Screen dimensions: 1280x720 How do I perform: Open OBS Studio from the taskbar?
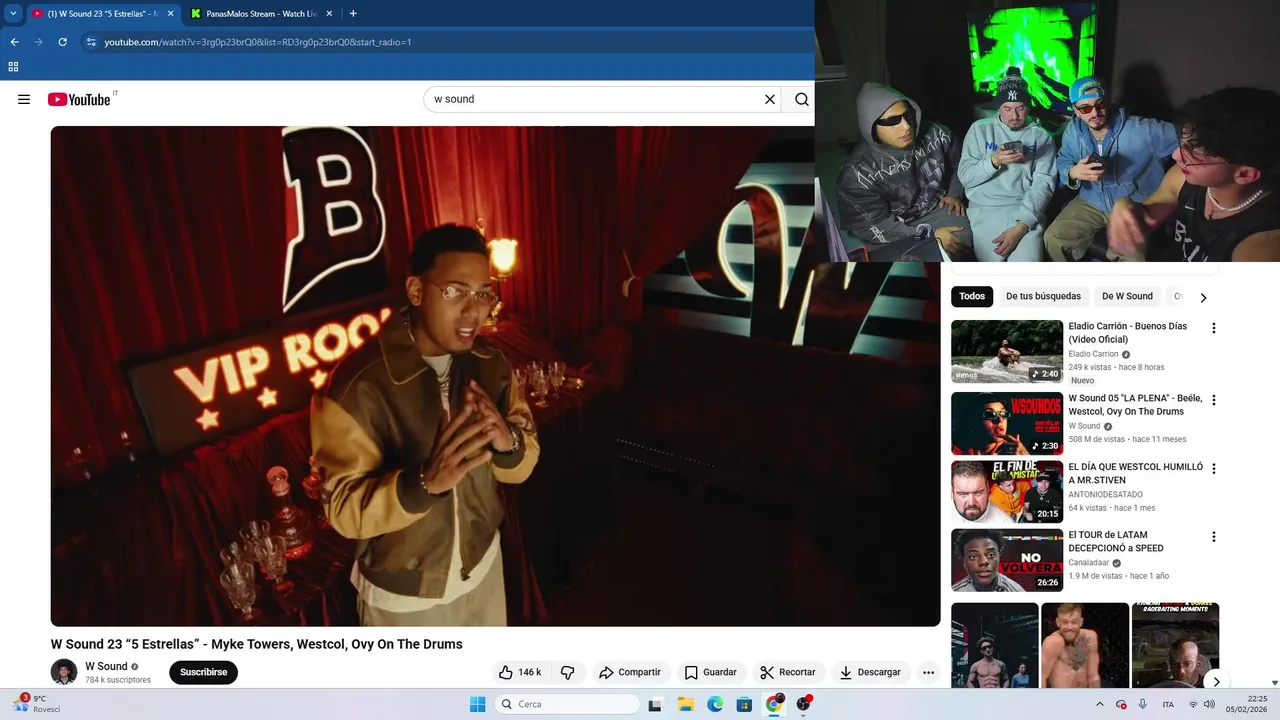click(x=803, y=704)
